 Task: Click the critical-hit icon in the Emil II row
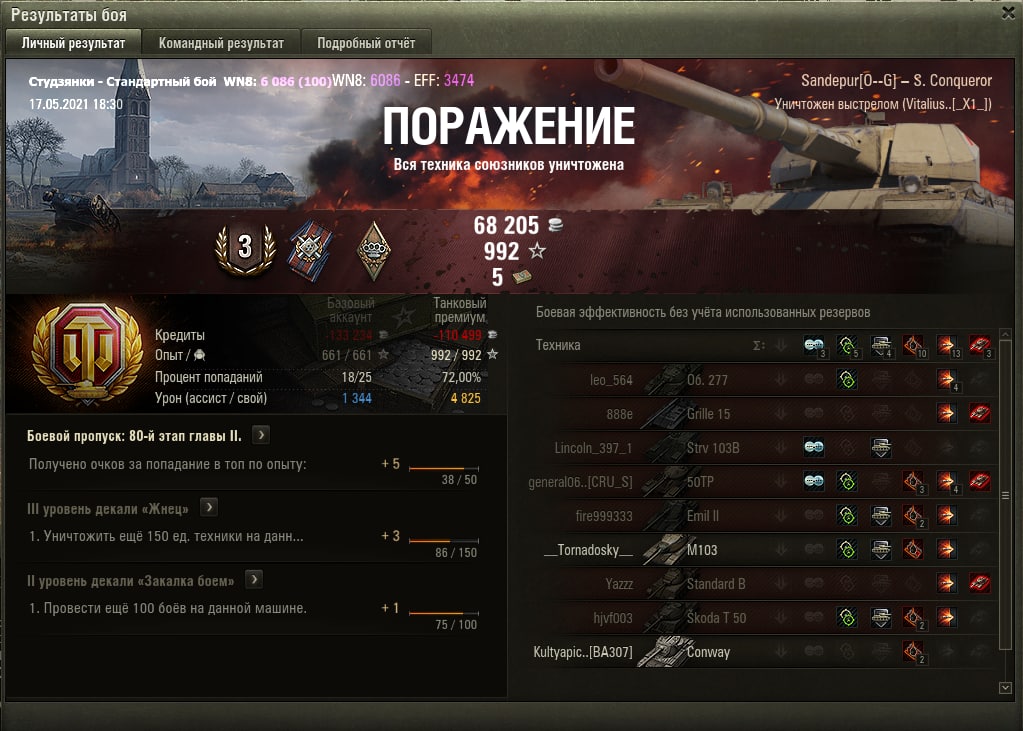click(x=847, y=516)
